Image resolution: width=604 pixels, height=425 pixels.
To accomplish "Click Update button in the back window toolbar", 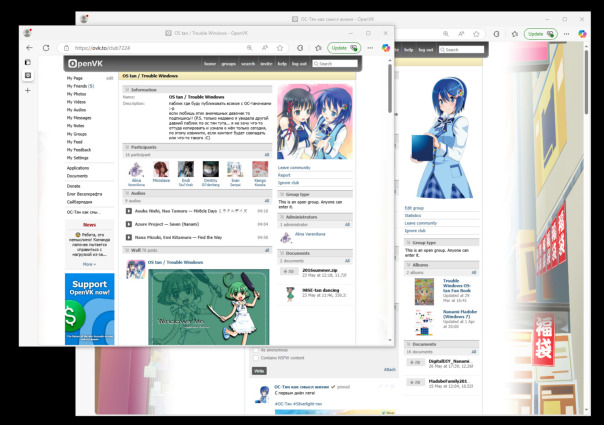I will [540, 34].
